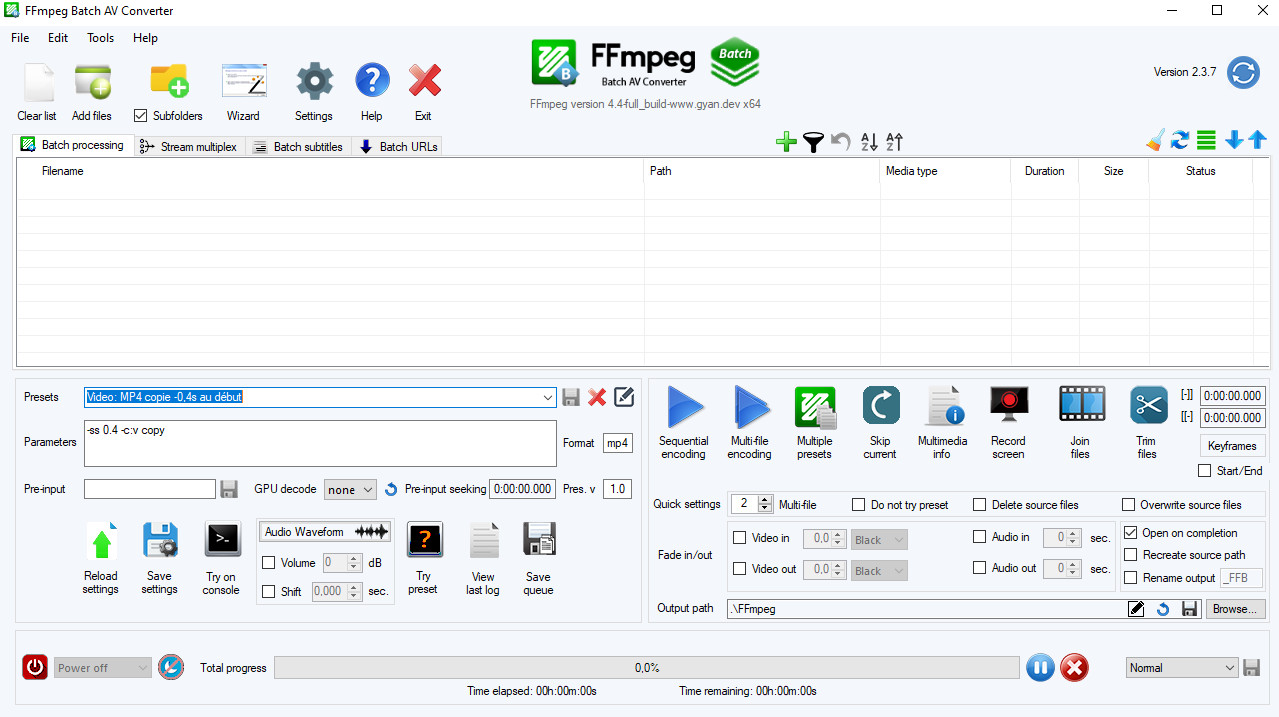Edit preset with pencil icon

(624, 397)
